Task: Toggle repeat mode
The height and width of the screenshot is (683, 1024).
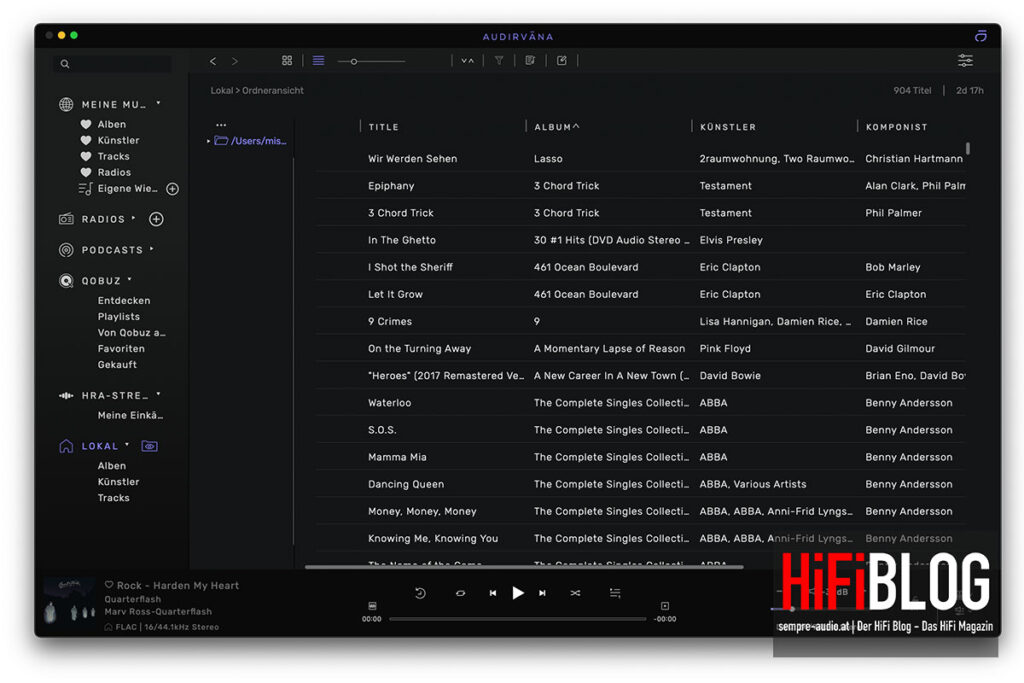Action: pyautogui.click(x=461, y=593)
